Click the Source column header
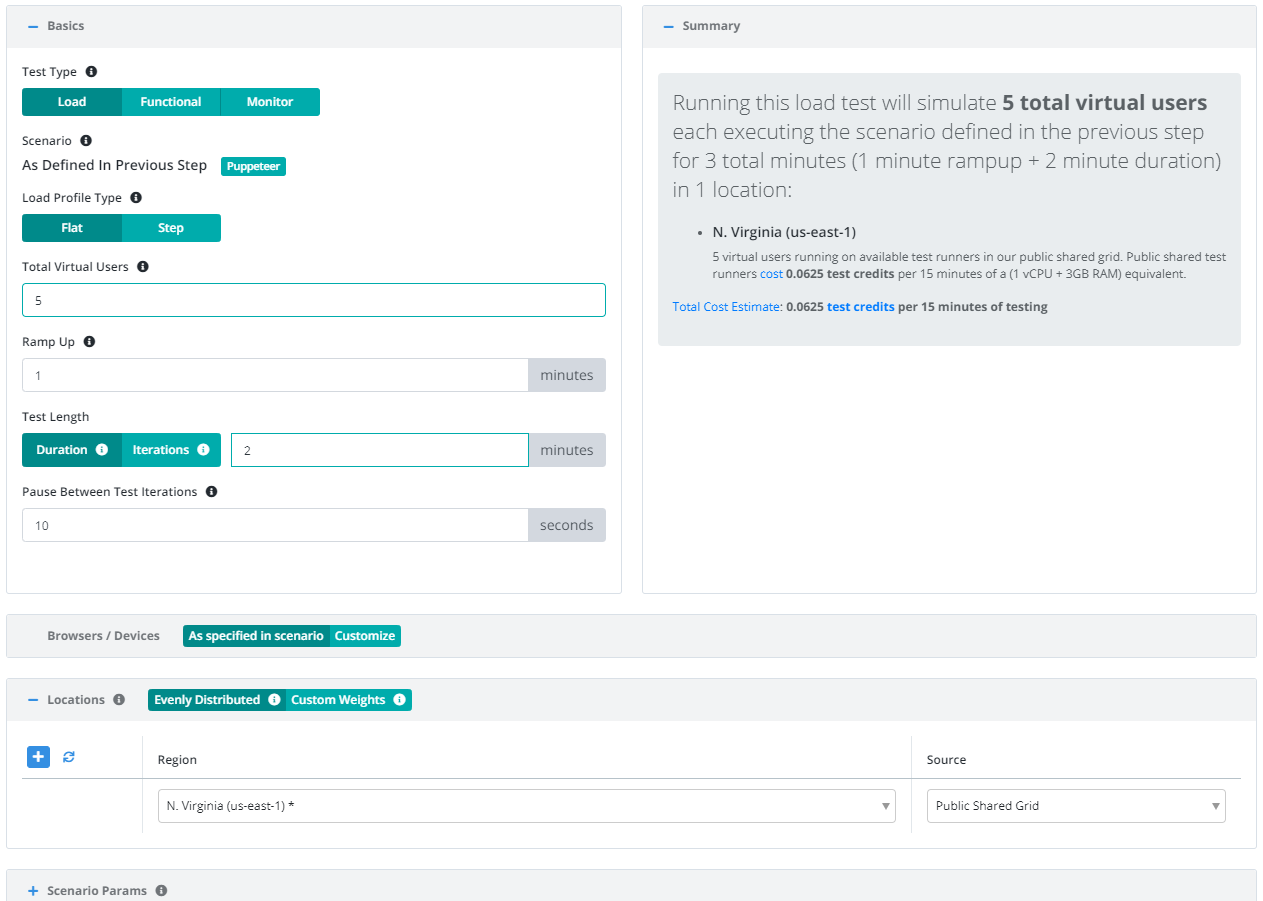 point(946,760)
